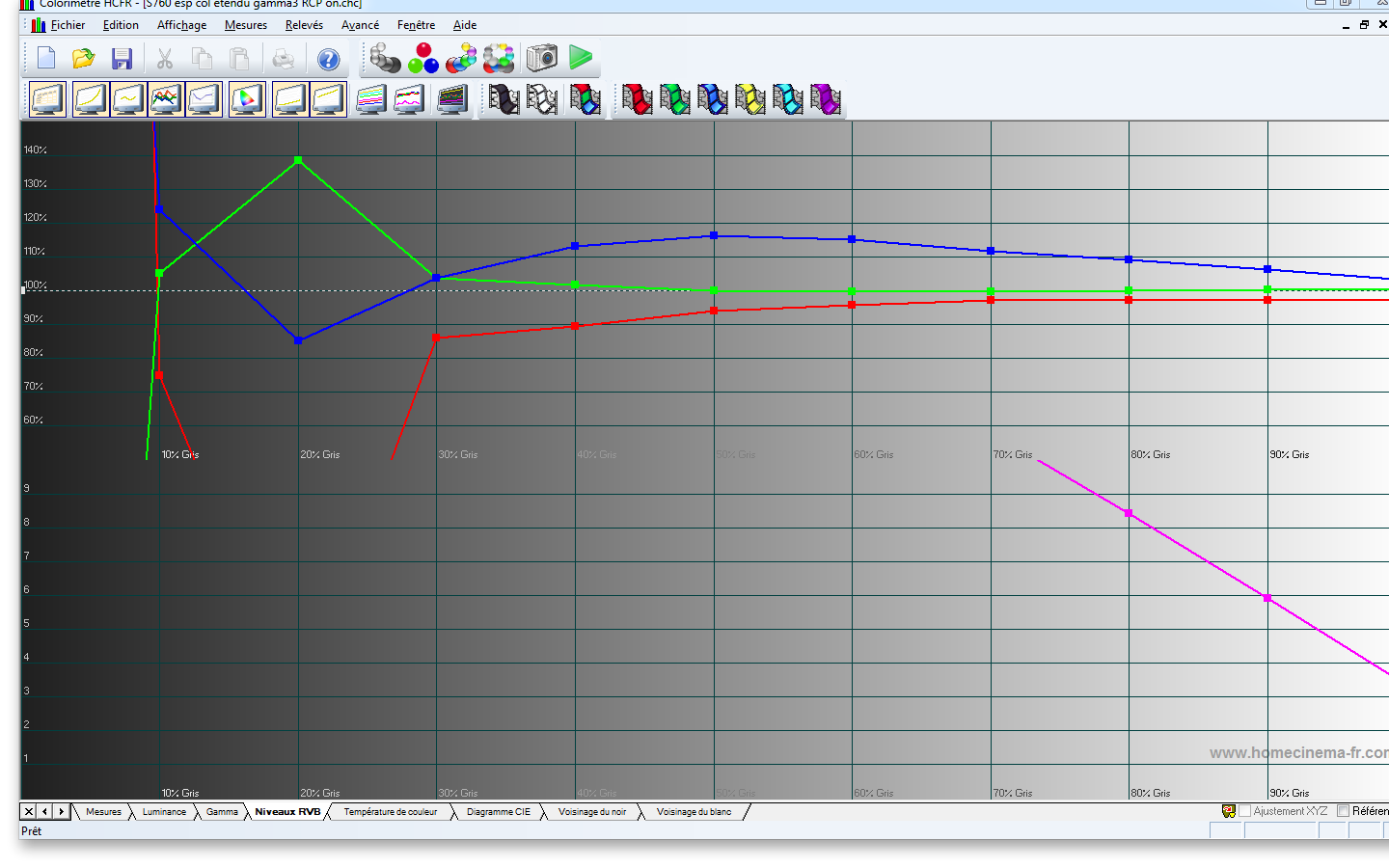Viewport: 1389px width, 868px height.
Task: Toggle the Ajustement XYZ checkbox
Action: coord(1244,811)
